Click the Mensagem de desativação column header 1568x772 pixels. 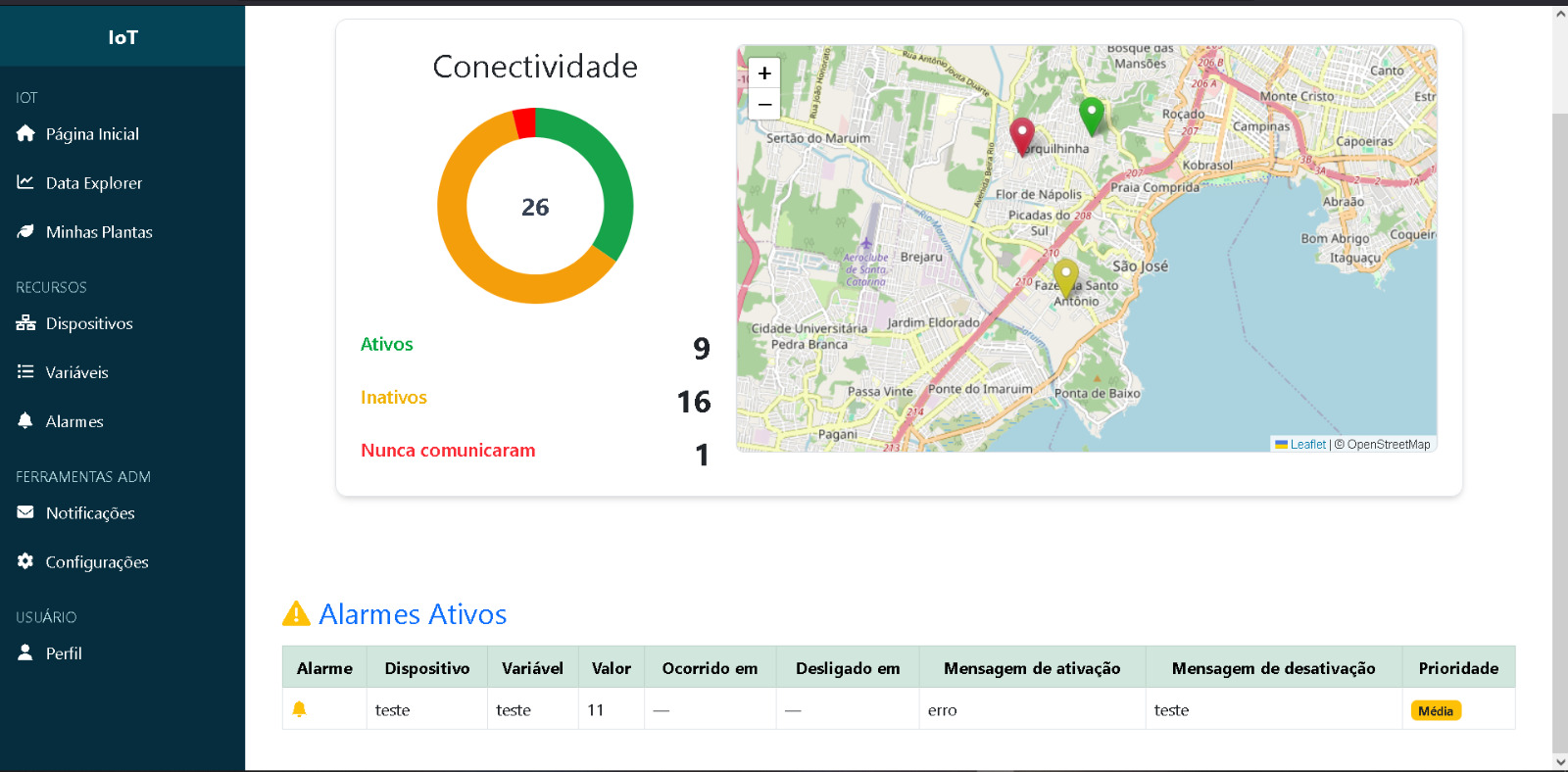click(x=1274, y=668)
